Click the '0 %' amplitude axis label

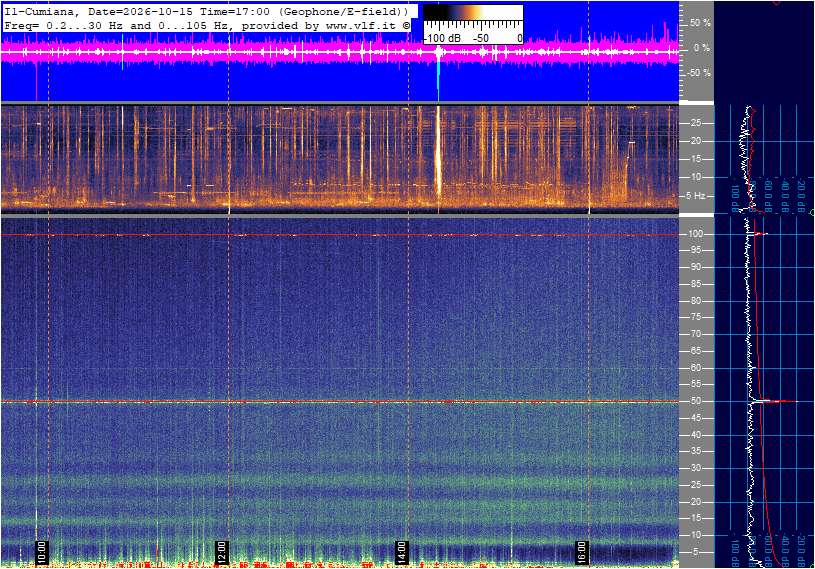(x=702, y=48)
